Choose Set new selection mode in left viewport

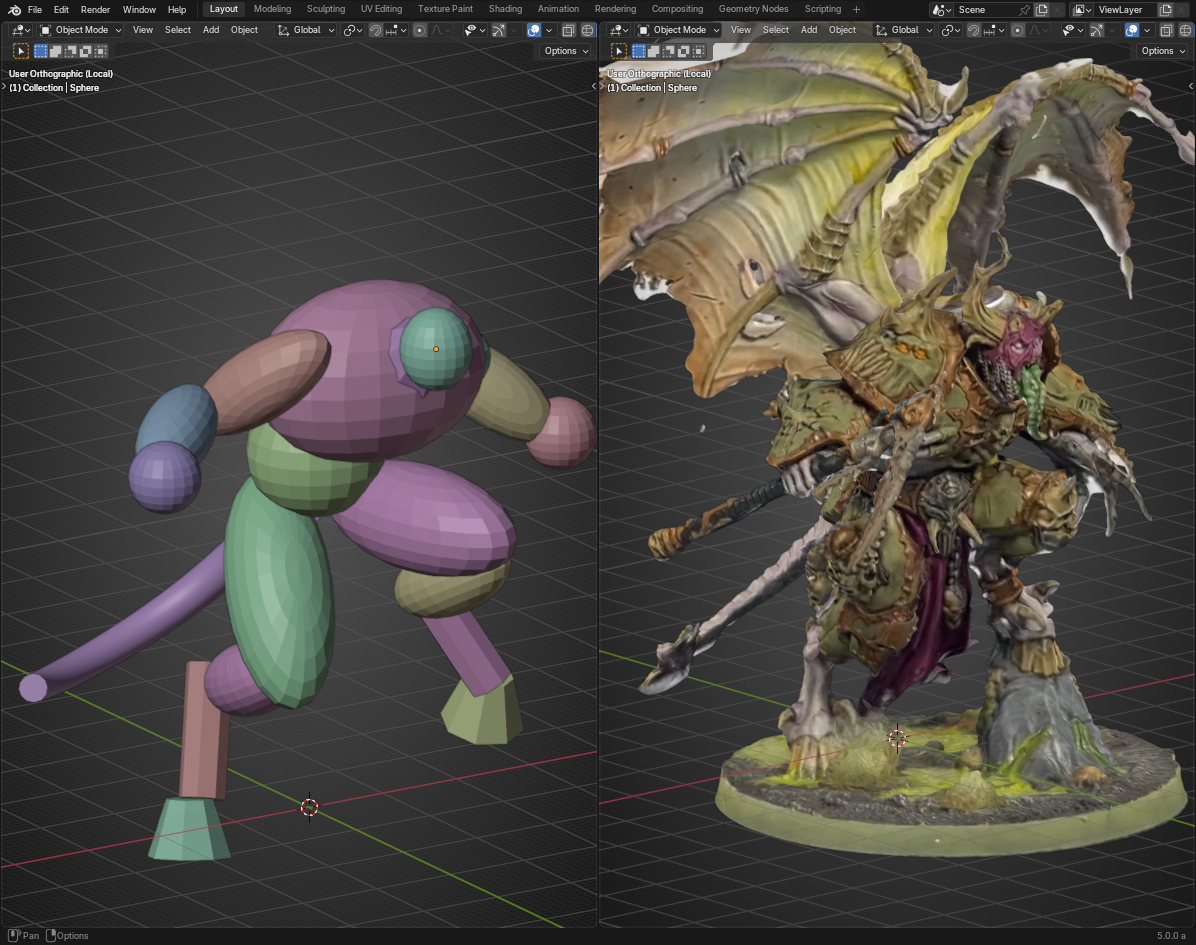pos(40,51)
